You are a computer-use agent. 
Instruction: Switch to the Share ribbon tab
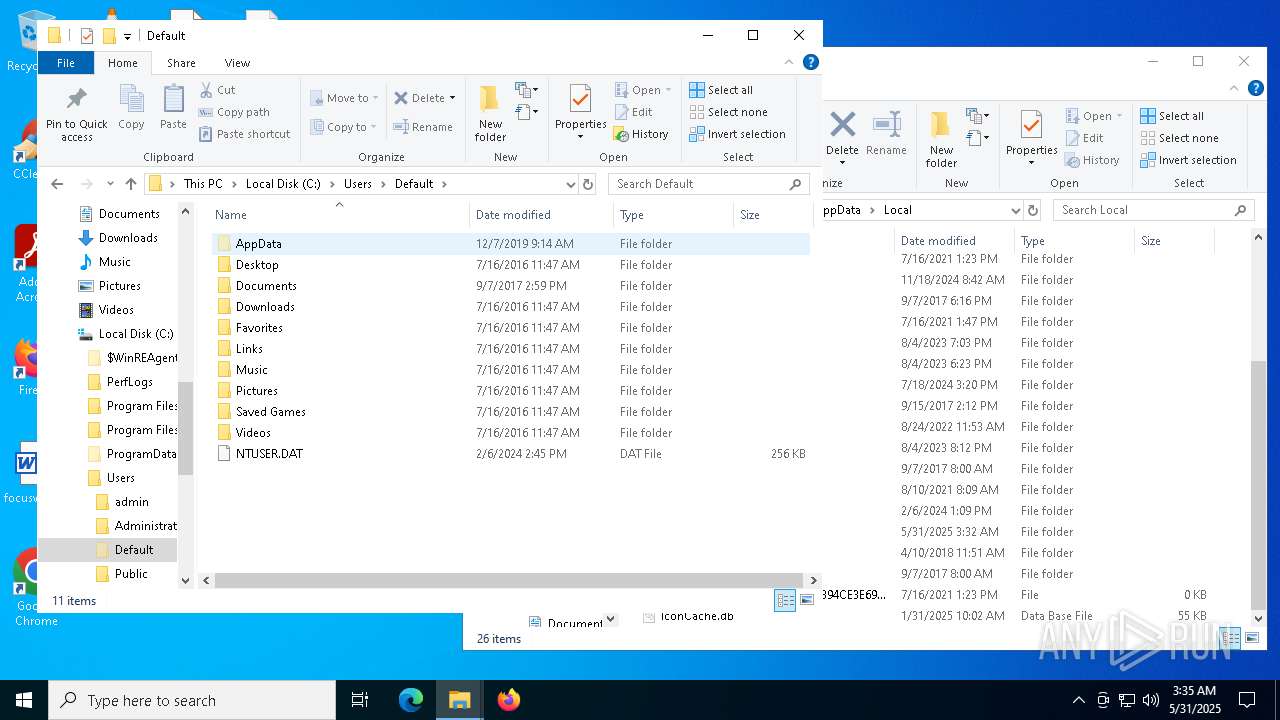181,62
